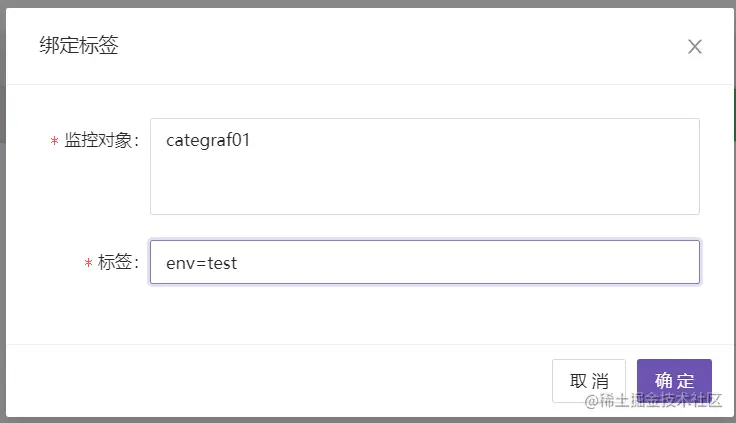The image size is (736, 423).
Task: Click empty space below categraf01 in the text area
Action: 425,185
